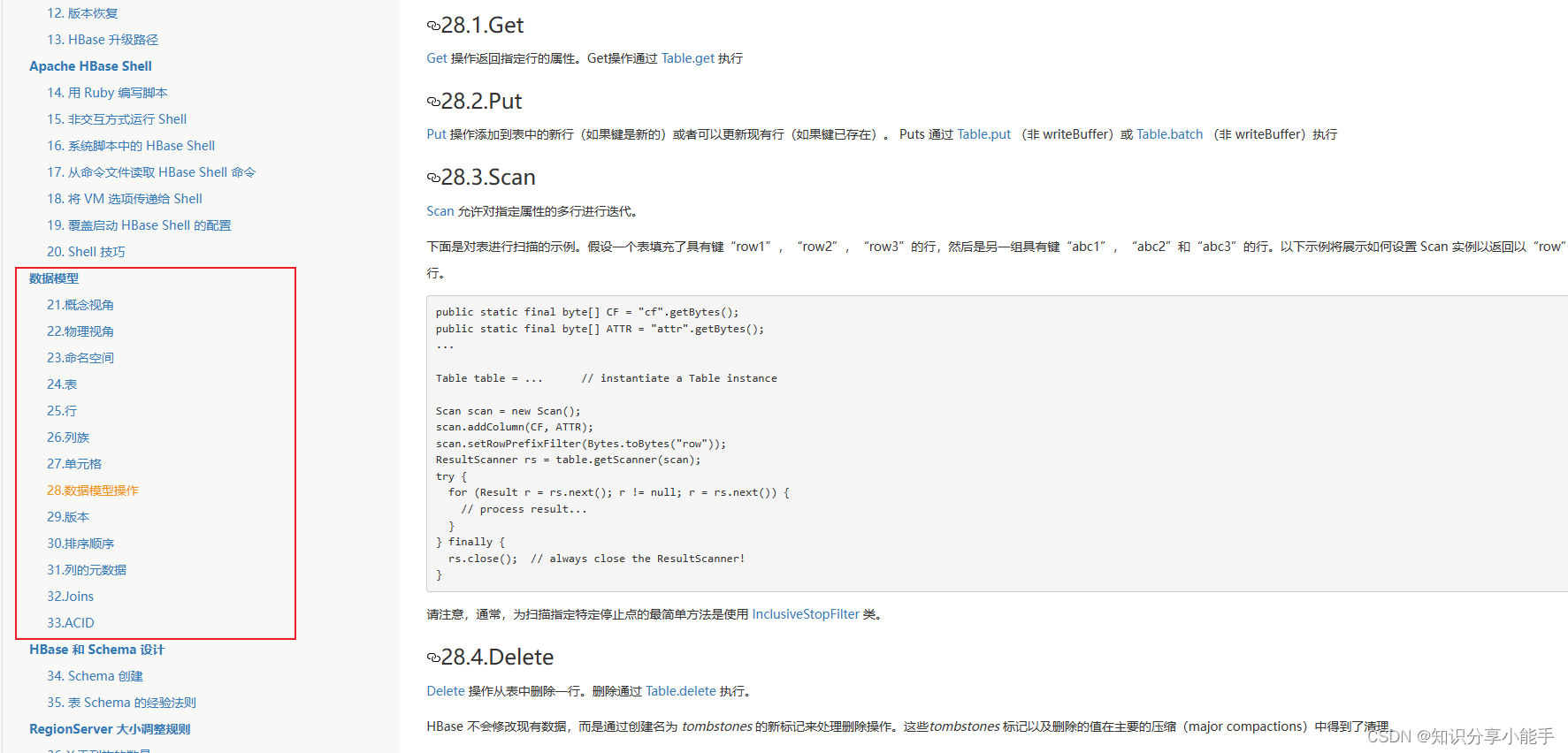
Task: Select sidebar item 30.排序顺序
Action: click(x=80, y=544)
